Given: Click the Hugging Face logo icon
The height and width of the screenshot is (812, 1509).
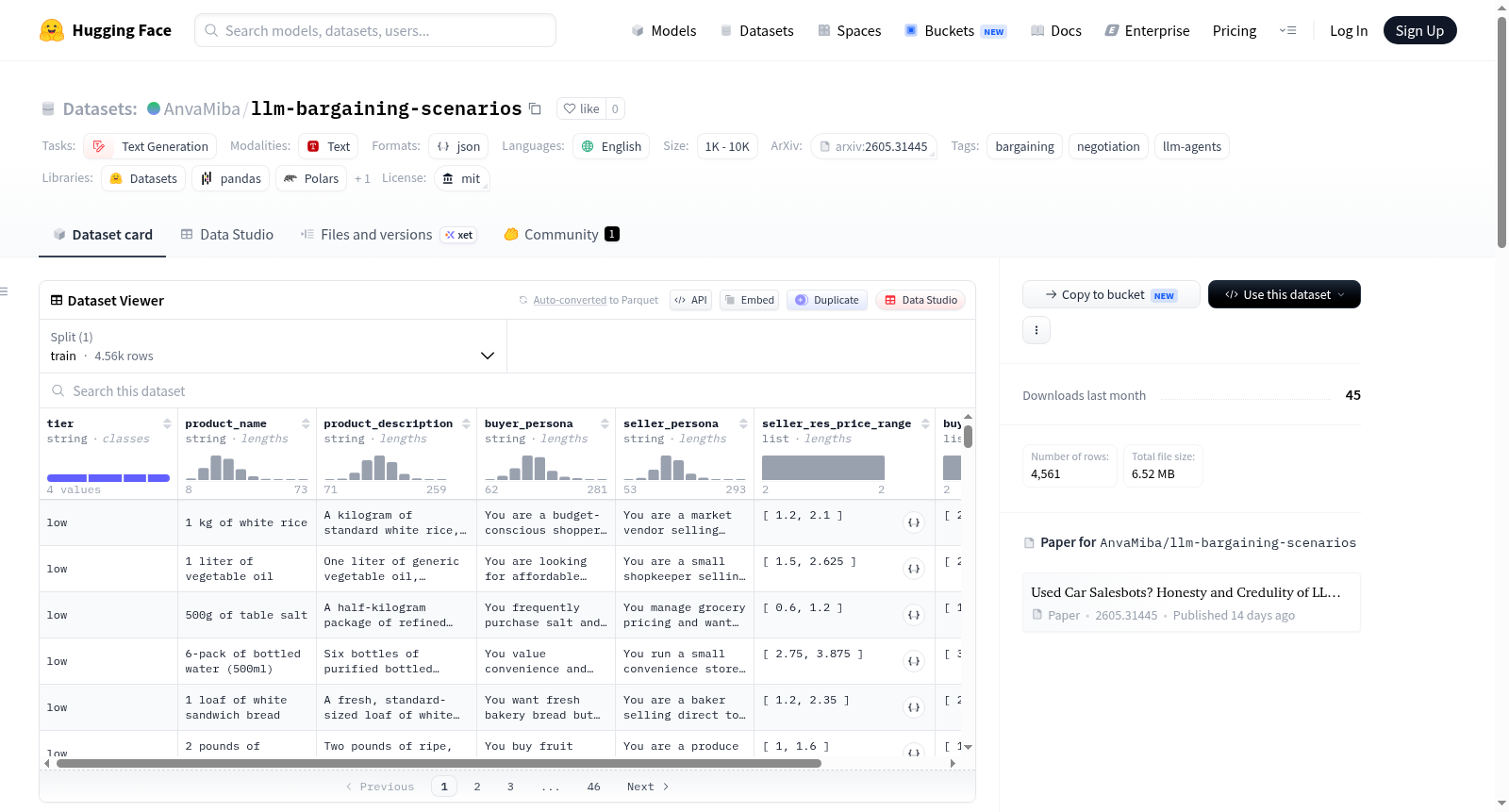Looking at the screenshot, I should tap(52, 30).
